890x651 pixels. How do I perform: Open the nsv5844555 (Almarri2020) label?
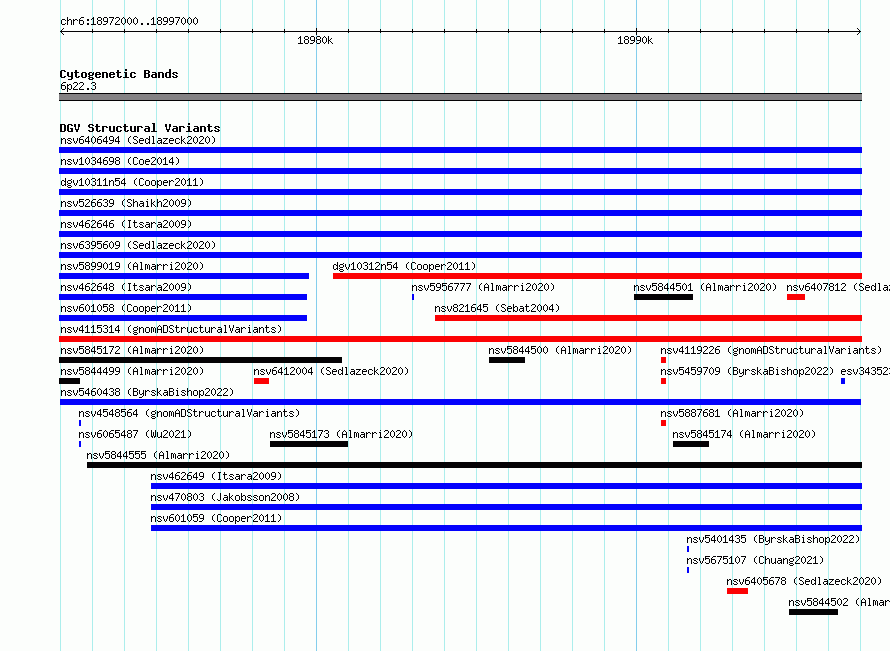[158, 455]
